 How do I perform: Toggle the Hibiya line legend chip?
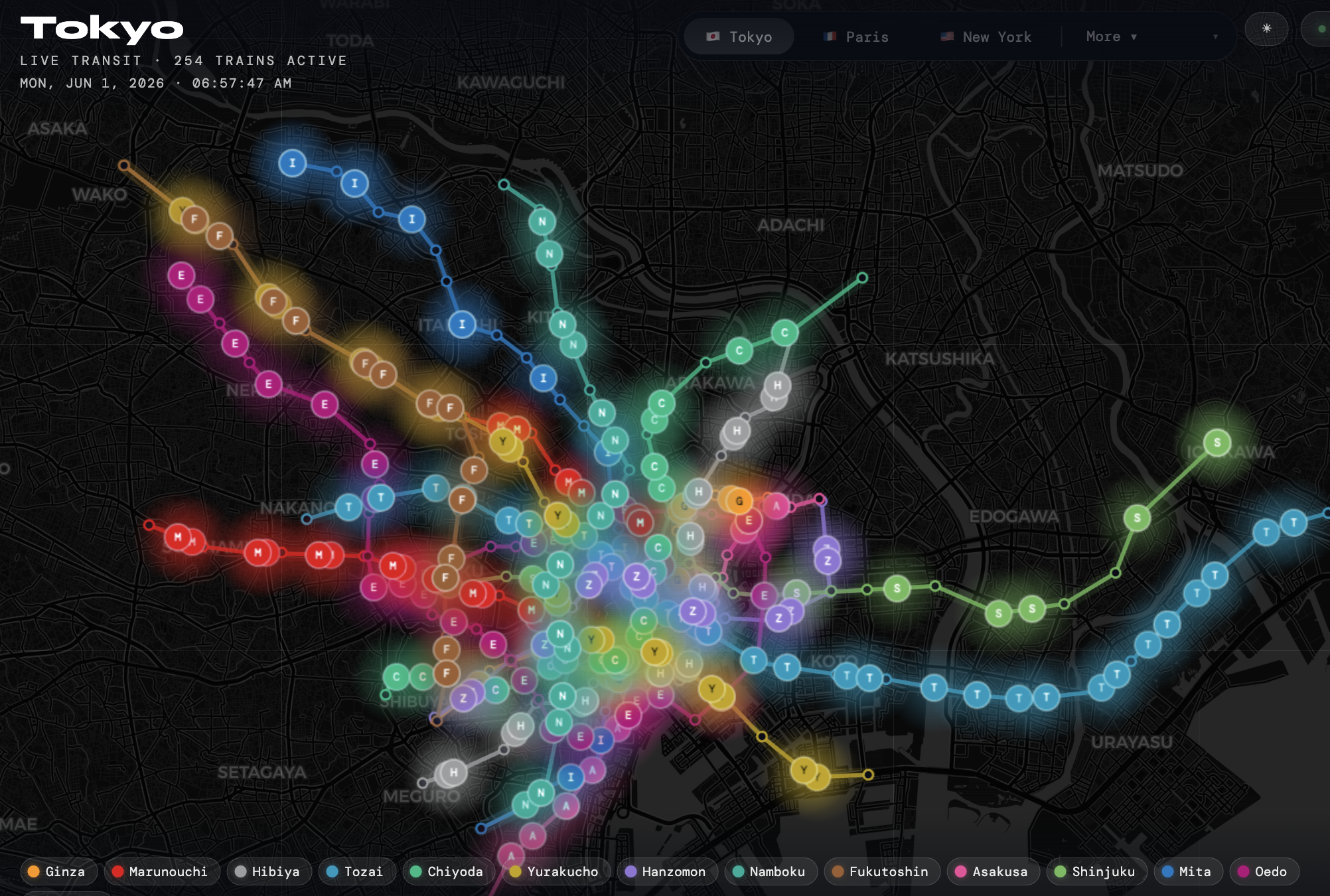coord(268,871)
